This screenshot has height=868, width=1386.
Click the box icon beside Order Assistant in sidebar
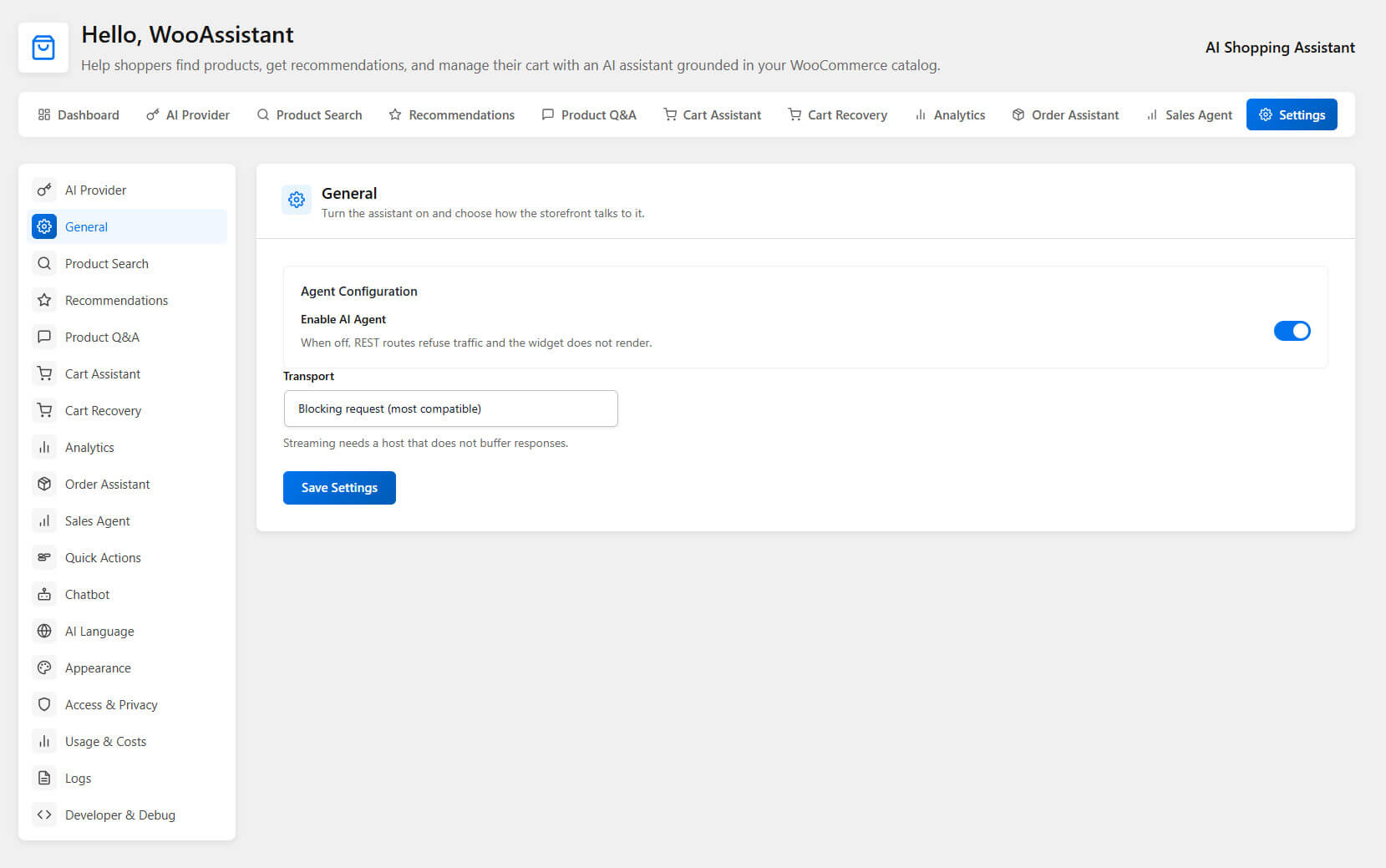[x=44, y=484]
